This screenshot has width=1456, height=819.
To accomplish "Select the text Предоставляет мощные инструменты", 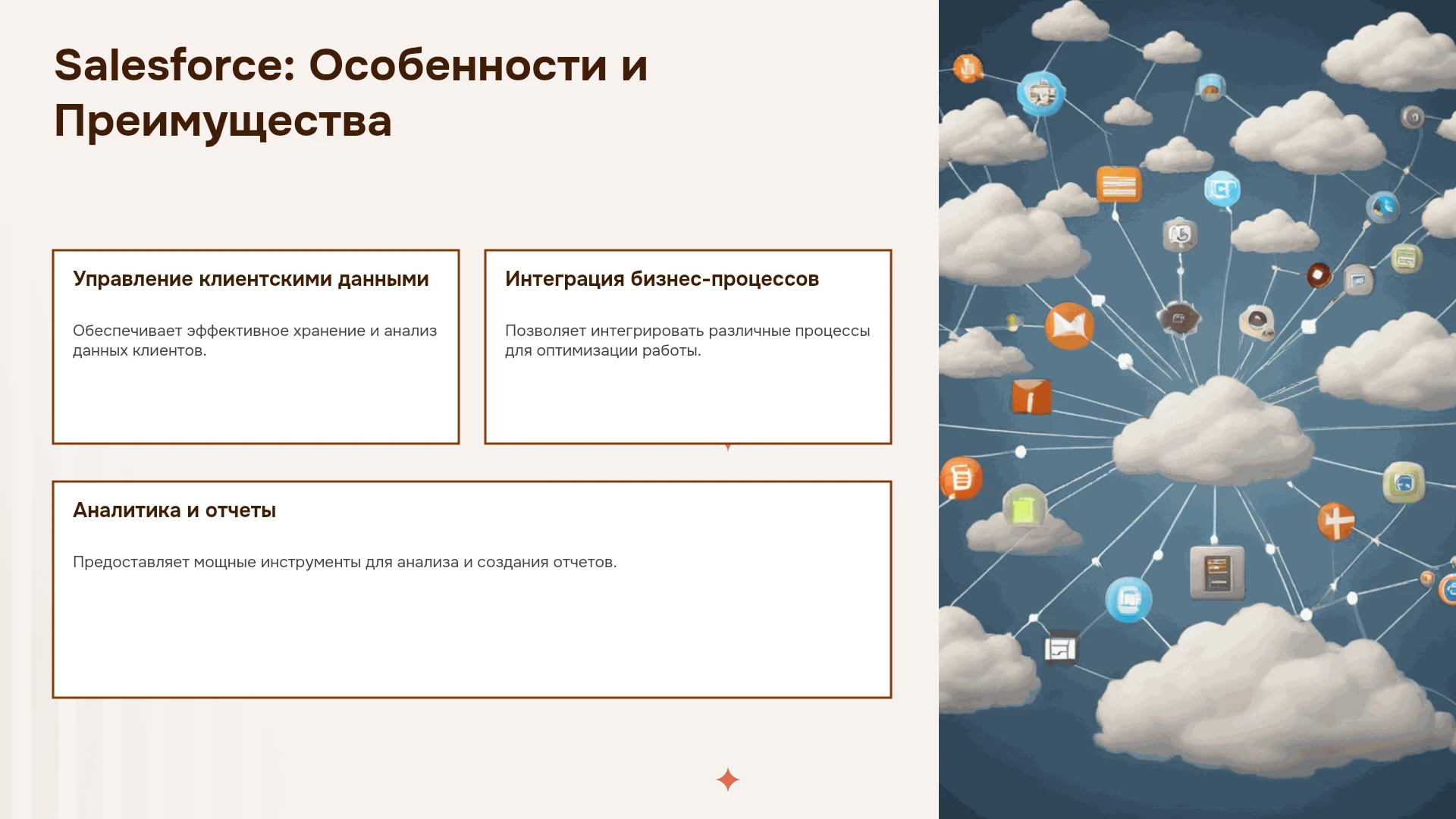I will tap(217, 562).
